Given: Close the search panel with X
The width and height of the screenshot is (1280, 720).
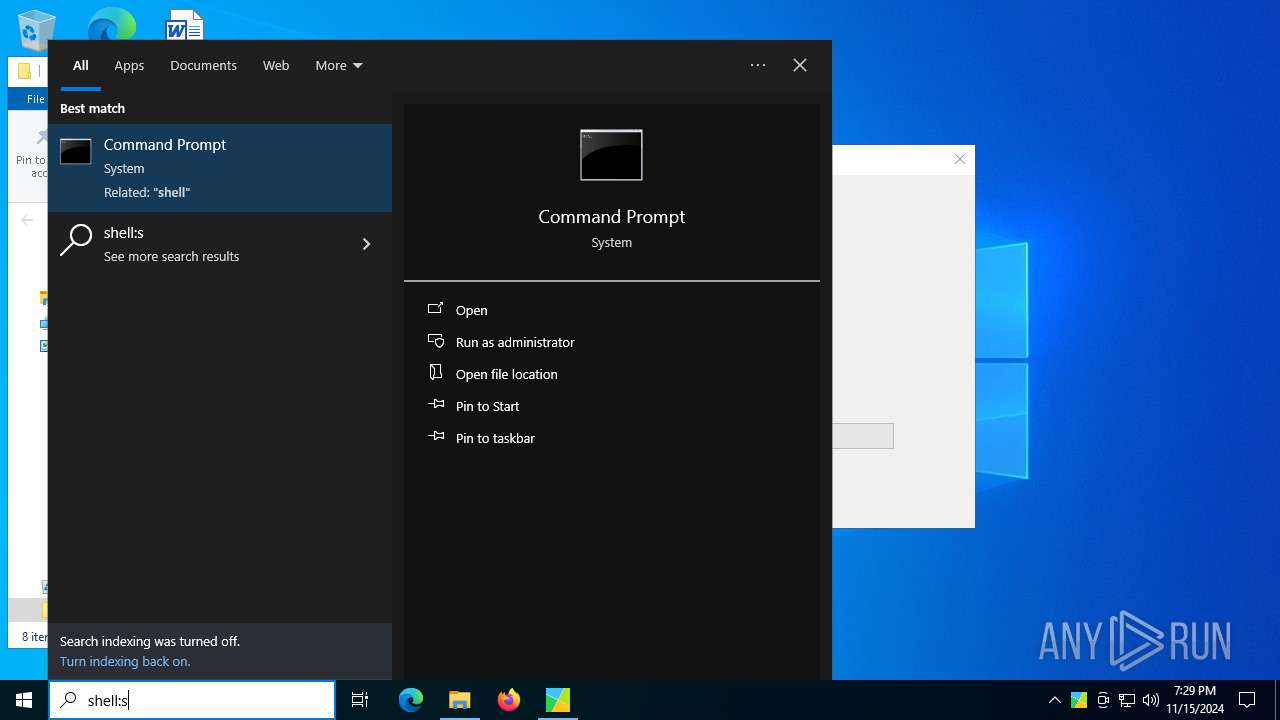Looking at the screenshot, I should tap(800, 65).
